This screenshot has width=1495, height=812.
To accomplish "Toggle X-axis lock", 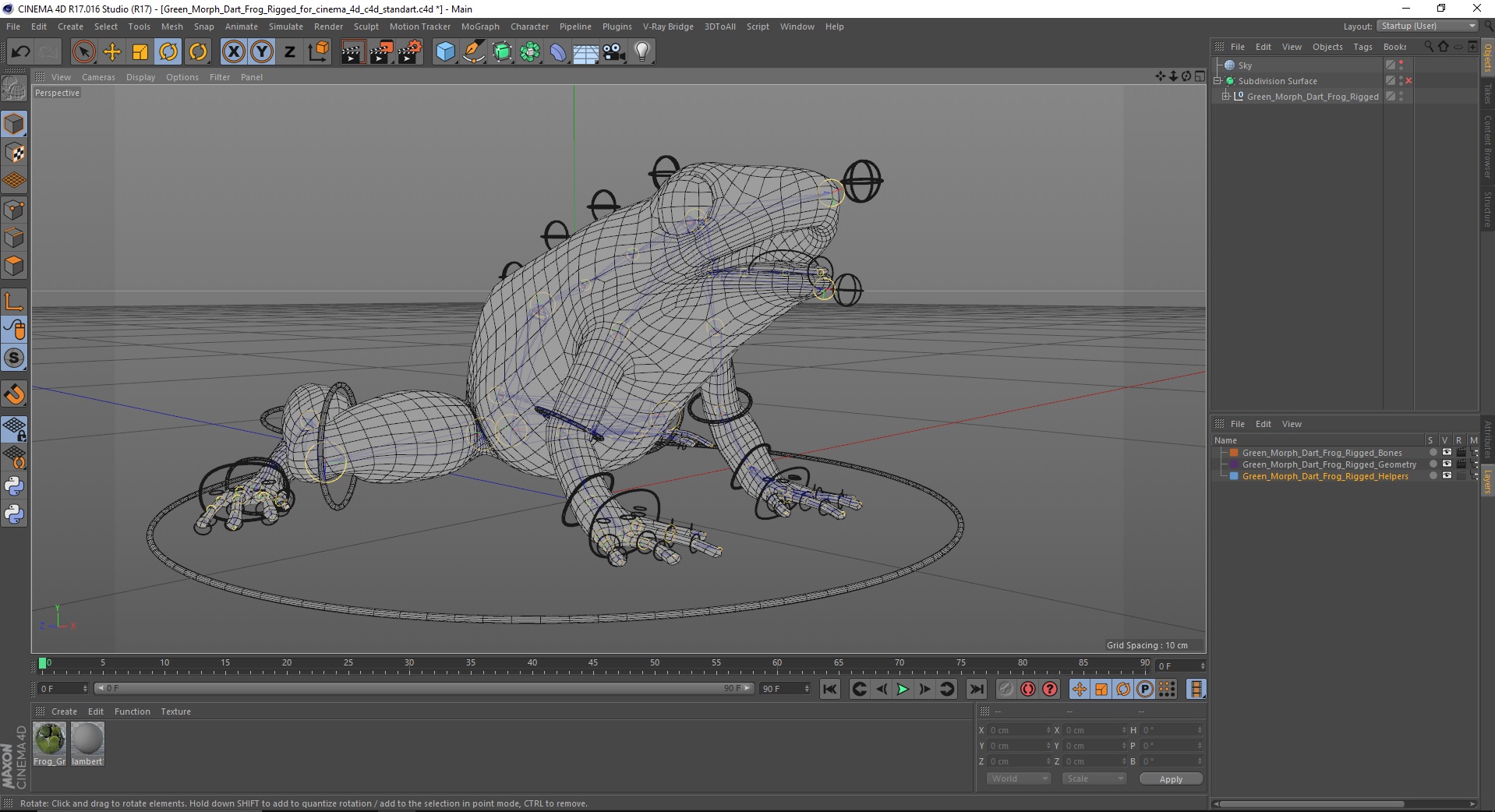I will click(x=233, y=52).
